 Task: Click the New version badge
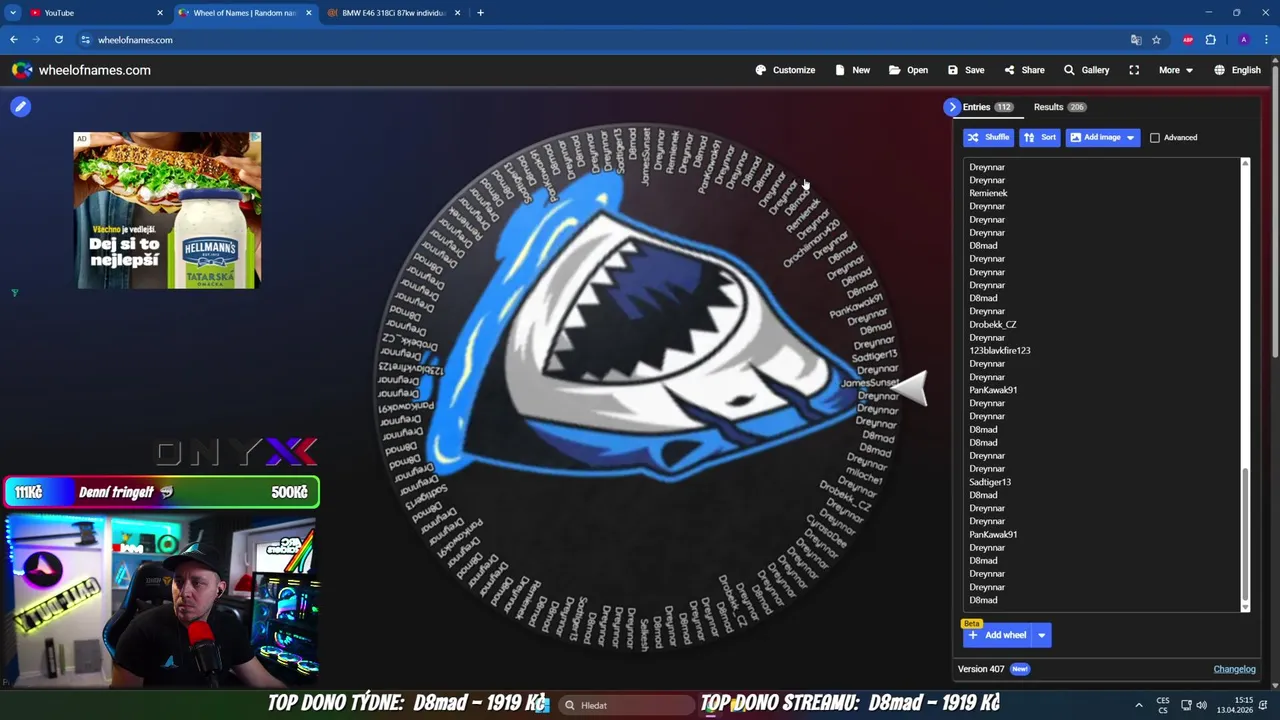tap(1020, 669)
